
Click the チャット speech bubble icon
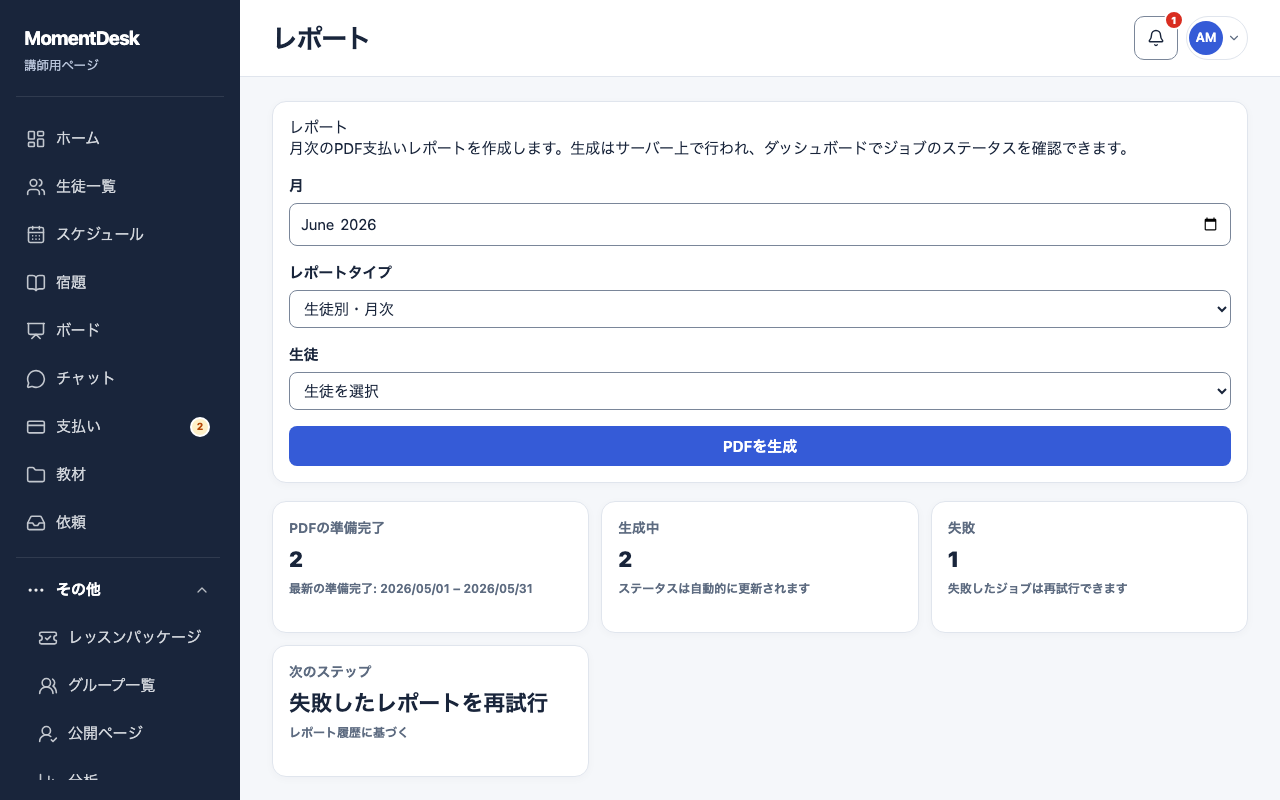pos(36,379)
